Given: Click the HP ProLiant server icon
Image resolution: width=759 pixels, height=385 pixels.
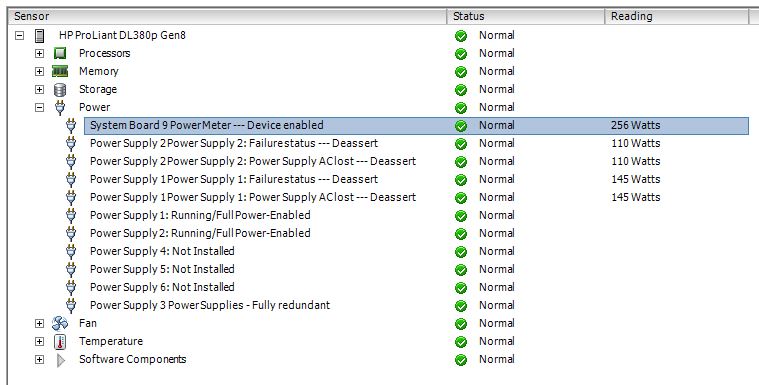Looking at the screenshot, I should click(40, 35).
